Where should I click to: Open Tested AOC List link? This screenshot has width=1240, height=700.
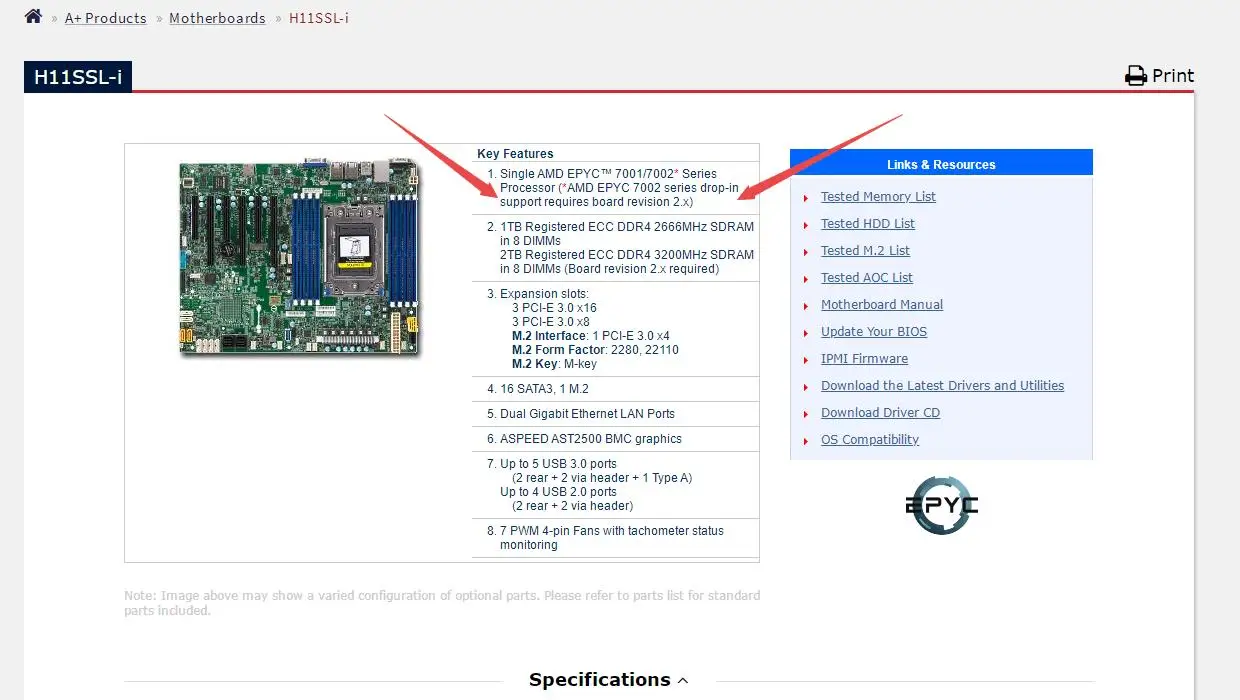(x=866, y=278)
